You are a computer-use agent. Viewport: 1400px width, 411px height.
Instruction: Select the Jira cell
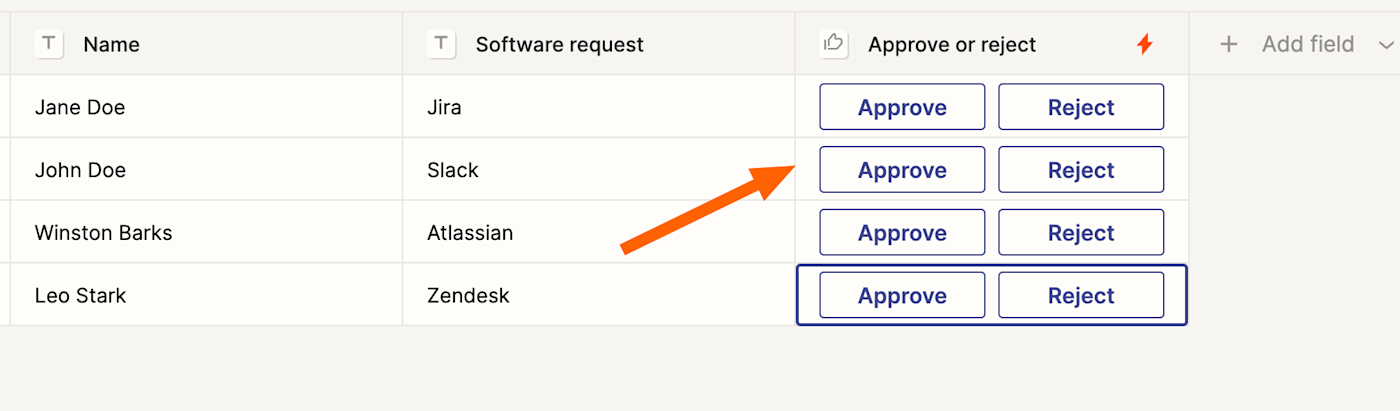pyautogui.click(x=599, y=107)
